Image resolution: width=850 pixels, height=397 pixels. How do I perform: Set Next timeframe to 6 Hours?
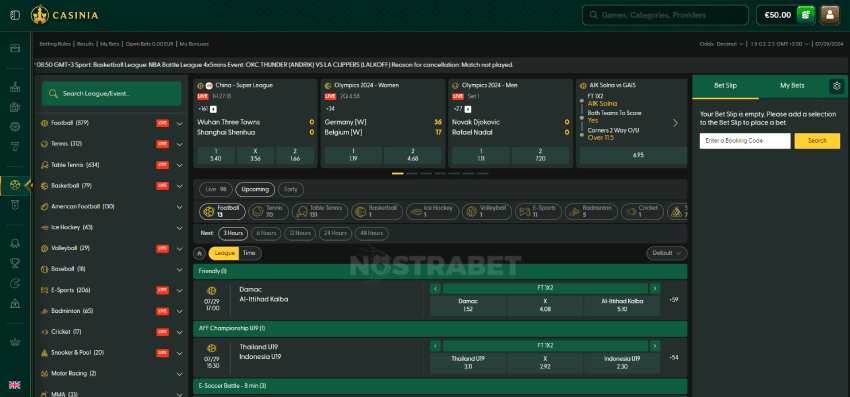pyautogui.click(x=266, y=233)
